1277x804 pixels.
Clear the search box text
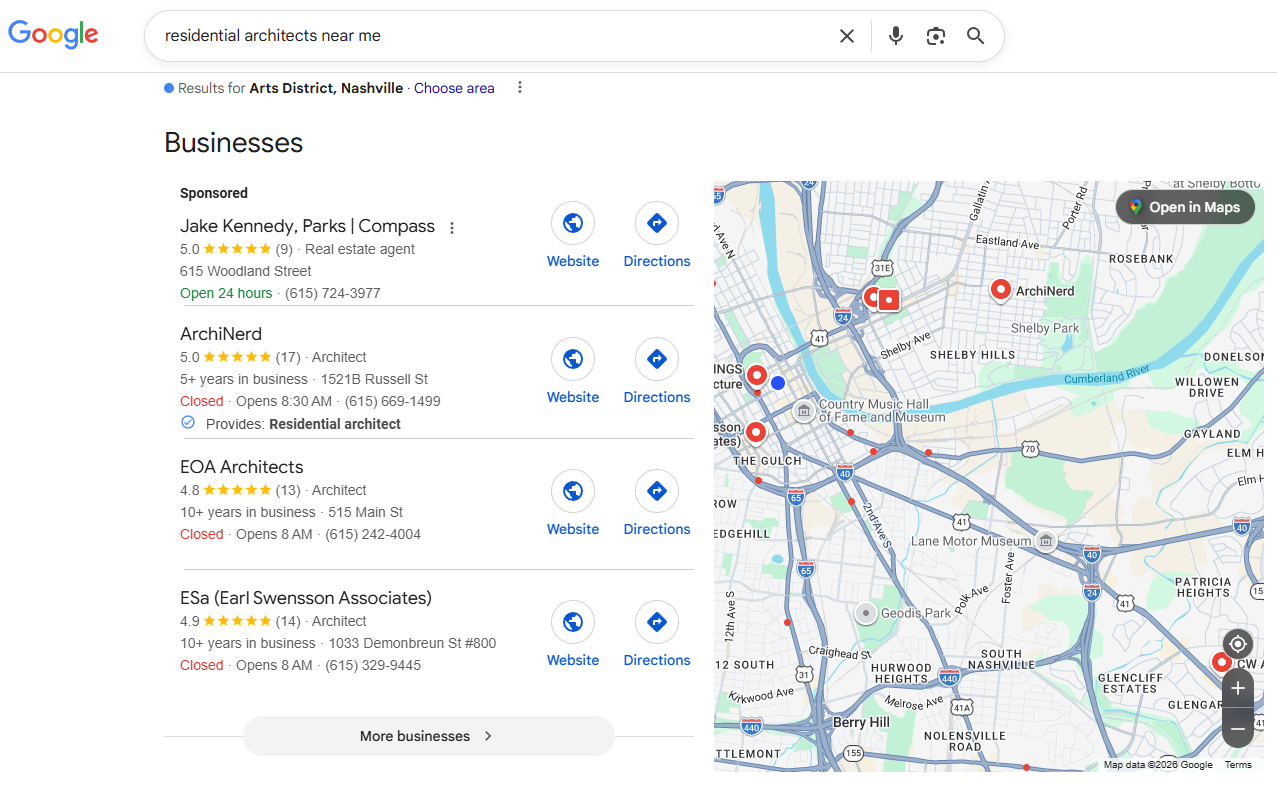point(846,36)
